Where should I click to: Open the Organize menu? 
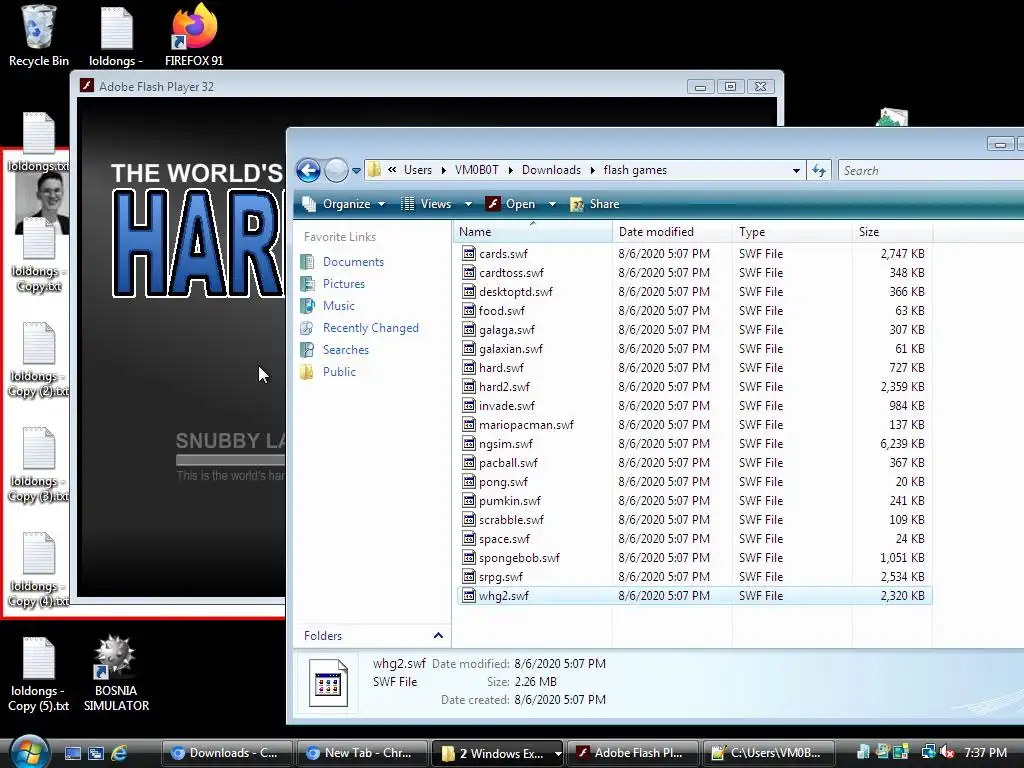(344, 204)
